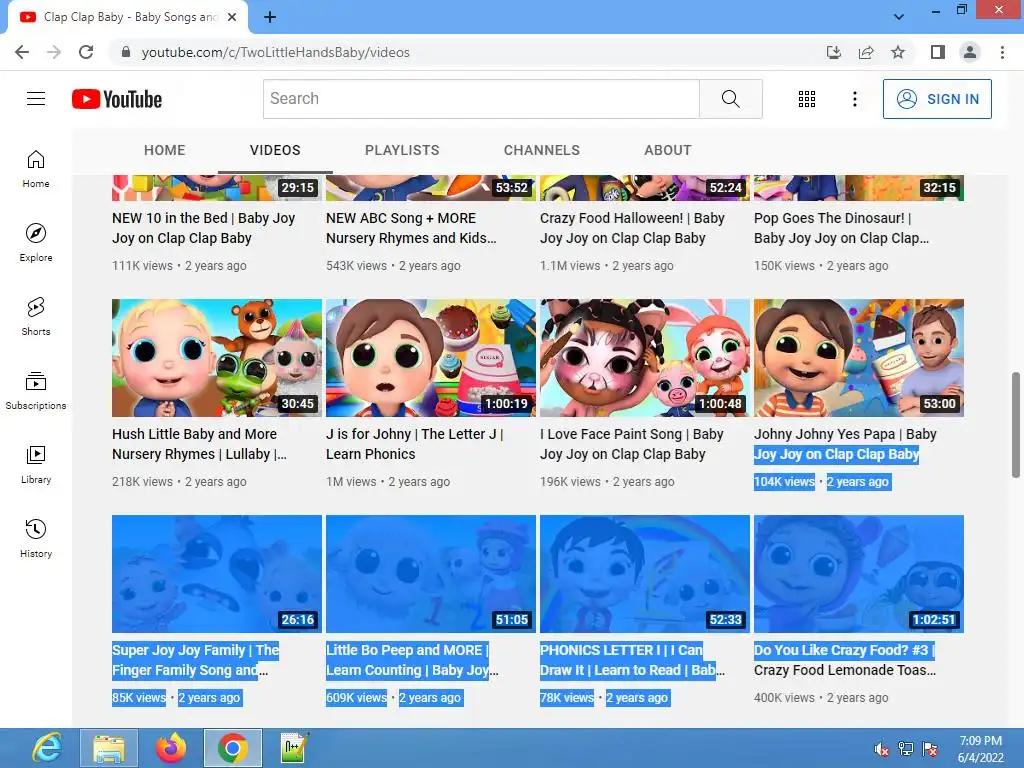Viewport: 1024px width, 768px height.
Task: Open the YouTube hamburger guide menu
Action: pos(36,99)
